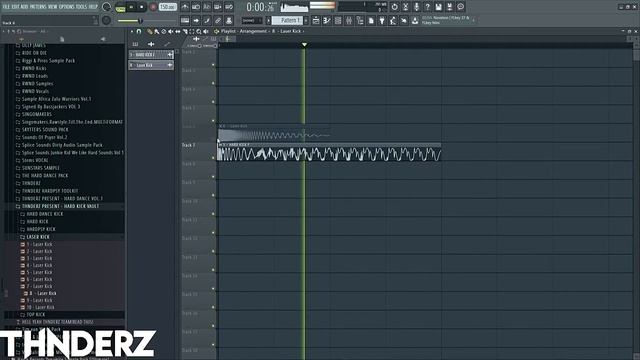Open project info page icon
640x360 pixels.
pyautogui.click(x=371, y=20)
